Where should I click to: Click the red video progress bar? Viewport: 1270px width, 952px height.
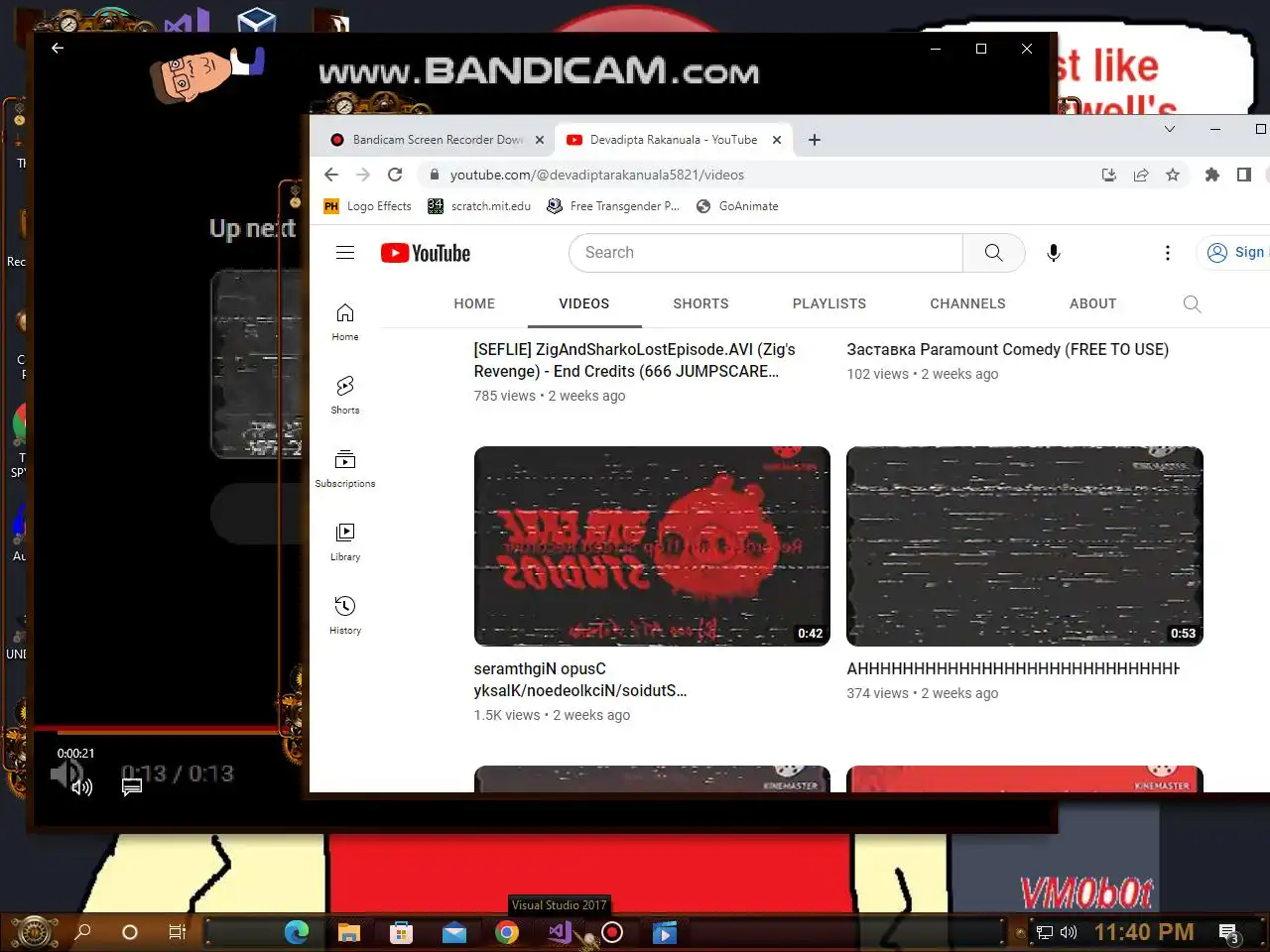point(159,731)
